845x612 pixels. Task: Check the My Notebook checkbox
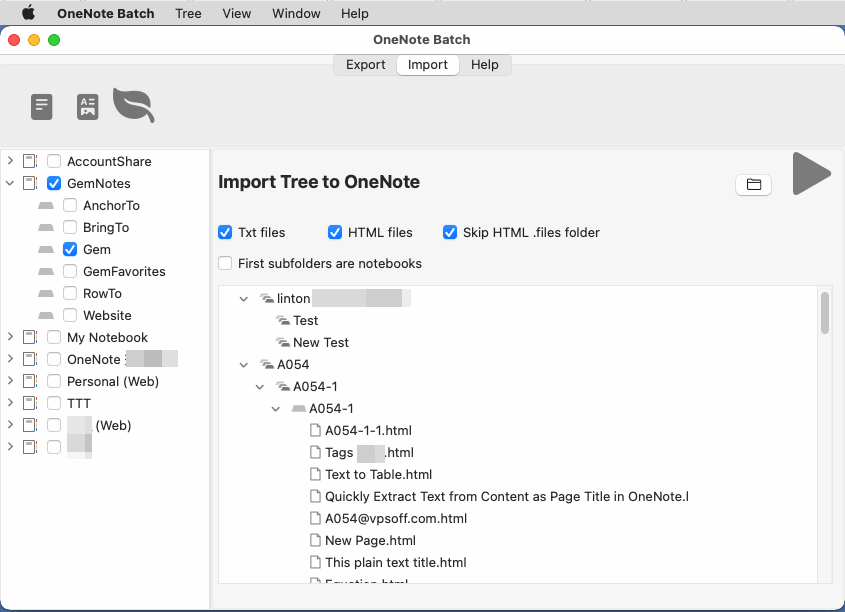tap(54, 337)
